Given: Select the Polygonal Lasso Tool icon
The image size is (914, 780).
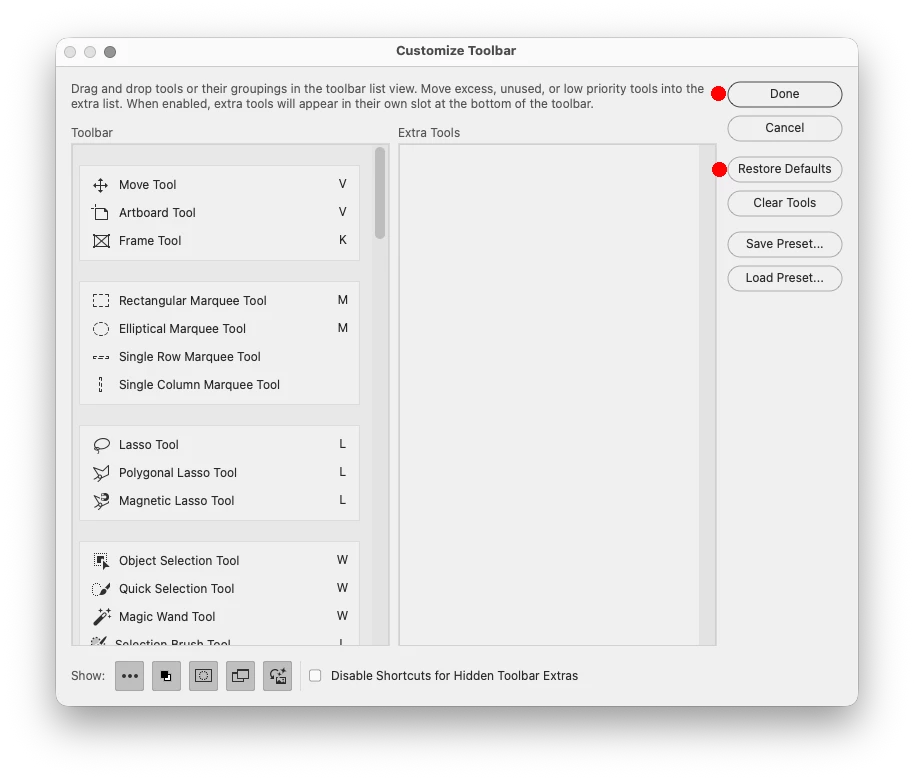Looking at the screenshot, I should click(101, 473).
